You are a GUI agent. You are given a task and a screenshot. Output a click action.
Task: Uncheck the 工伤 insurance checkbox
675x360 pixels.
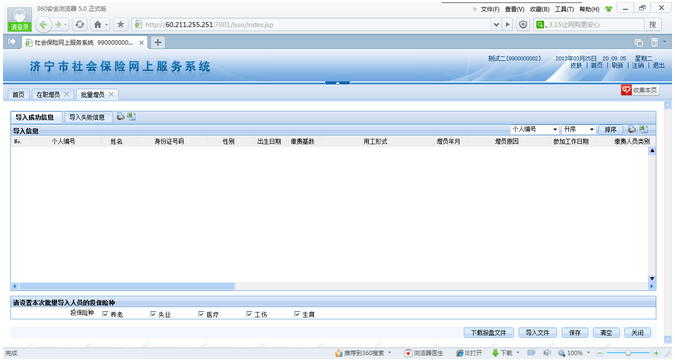(249, 314)
